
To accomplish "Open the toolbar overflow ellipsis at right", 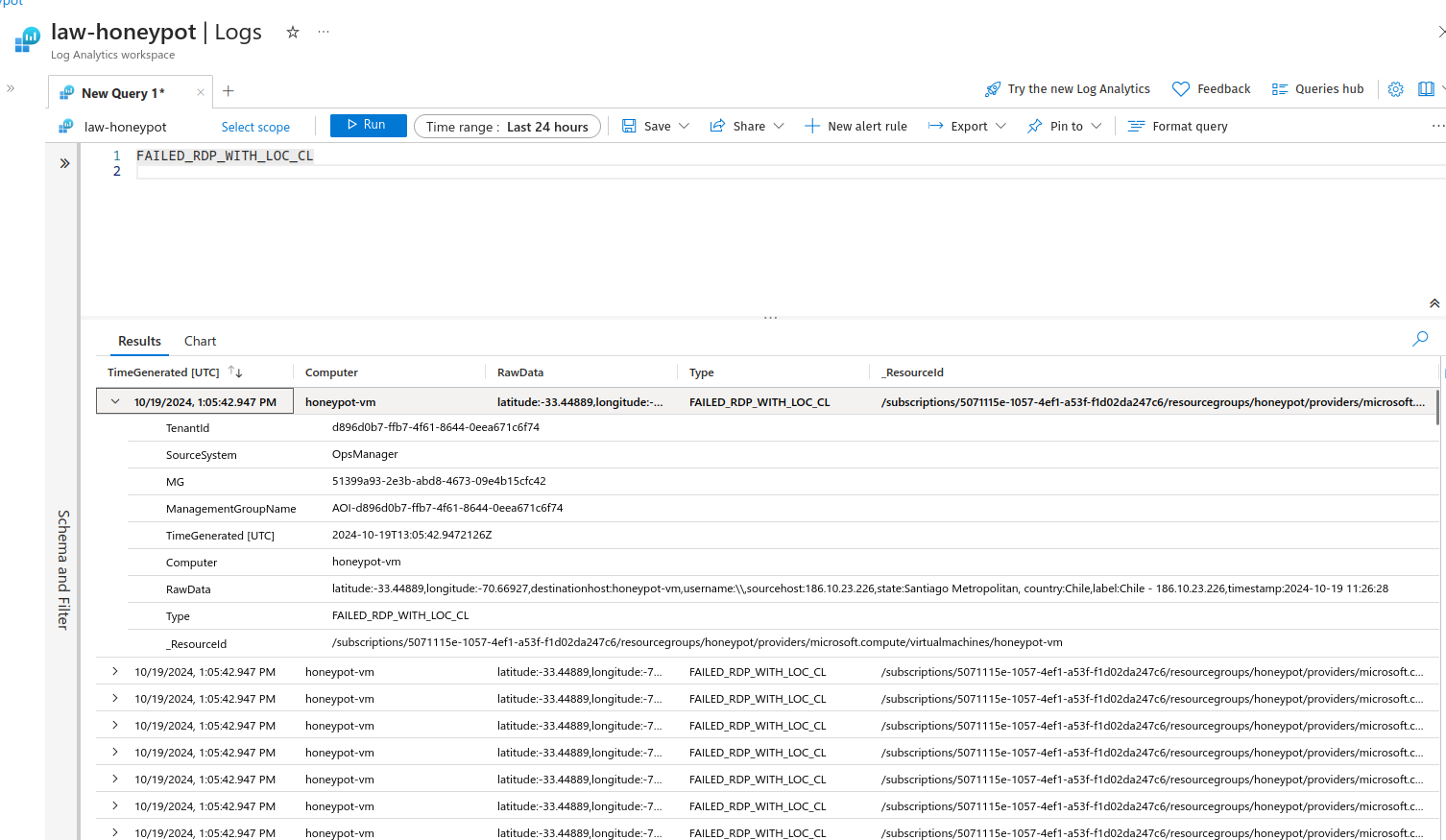I will pyautogui.click(x=1437, y=126).
